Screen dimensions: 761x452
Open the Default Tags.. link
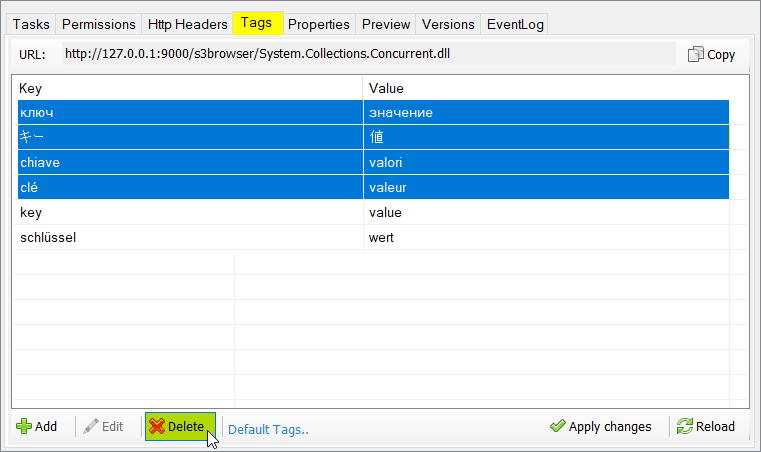[268, 430]
